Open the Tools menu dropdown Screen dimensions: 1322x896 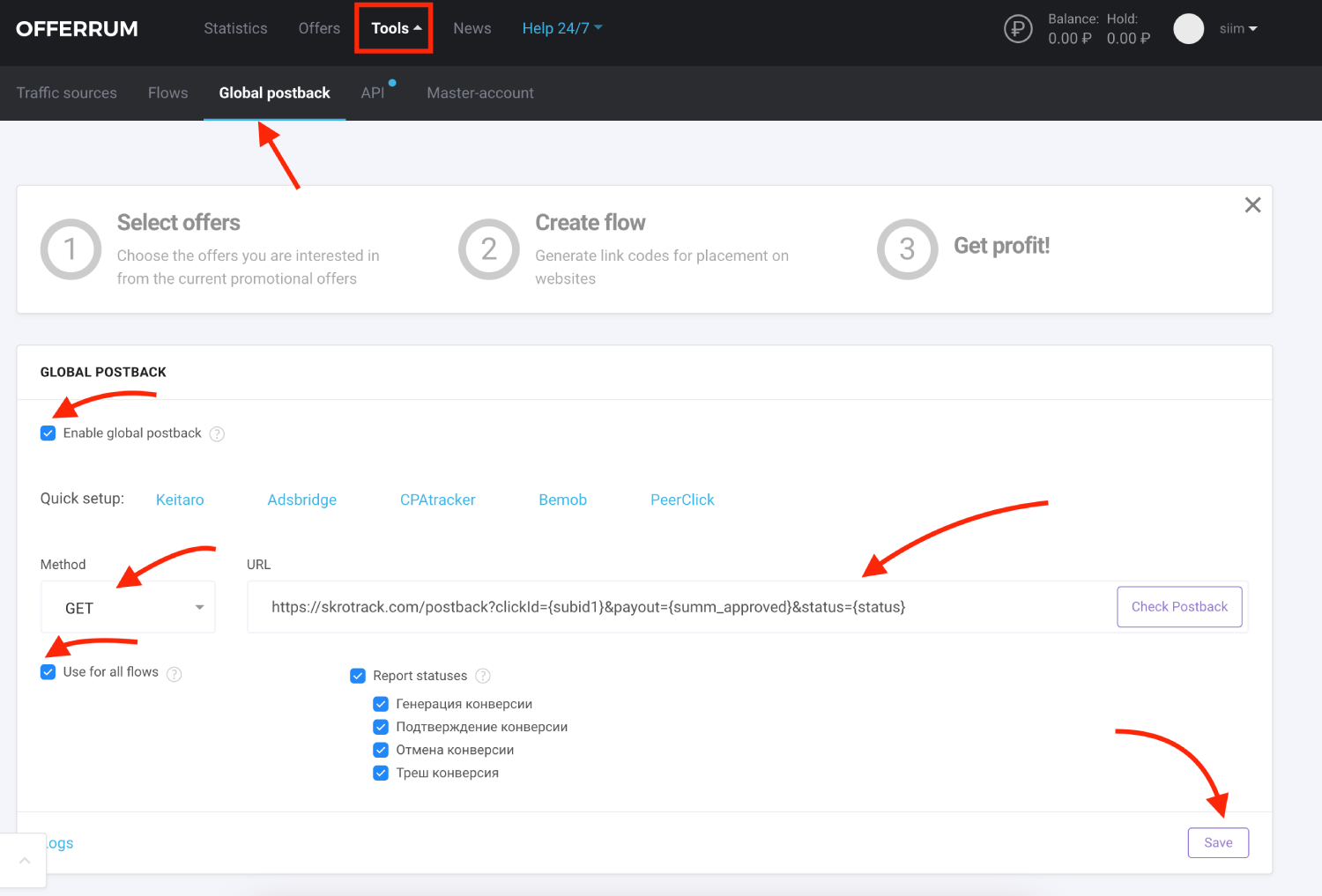tap(396, 28)
